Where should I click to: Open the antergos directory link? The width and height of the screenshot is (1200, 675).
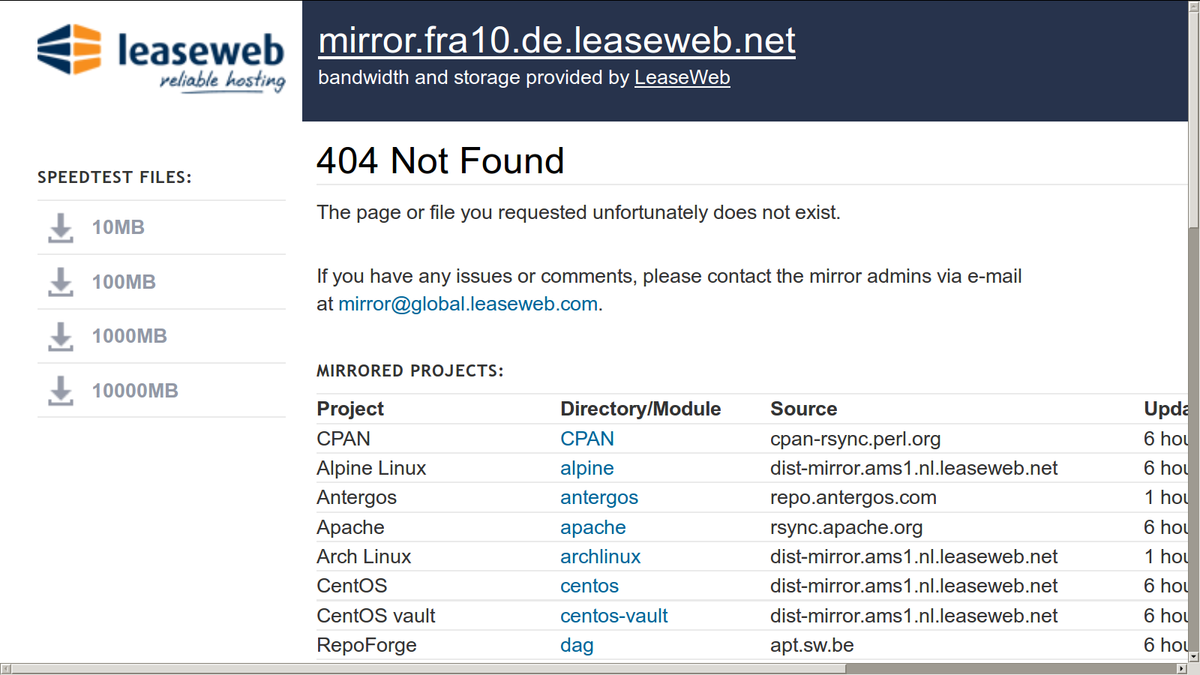pyautogui.click(x=599, y=497)
